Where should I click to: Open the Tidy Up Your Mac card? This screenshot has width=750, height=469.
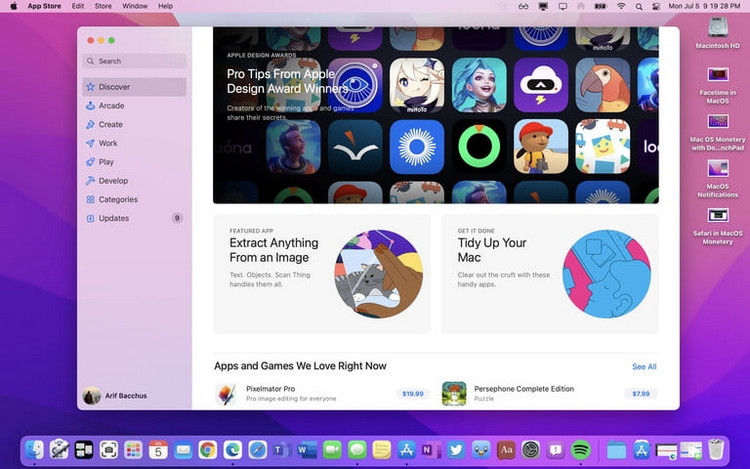pyautogui.click(x=550, y=274)
